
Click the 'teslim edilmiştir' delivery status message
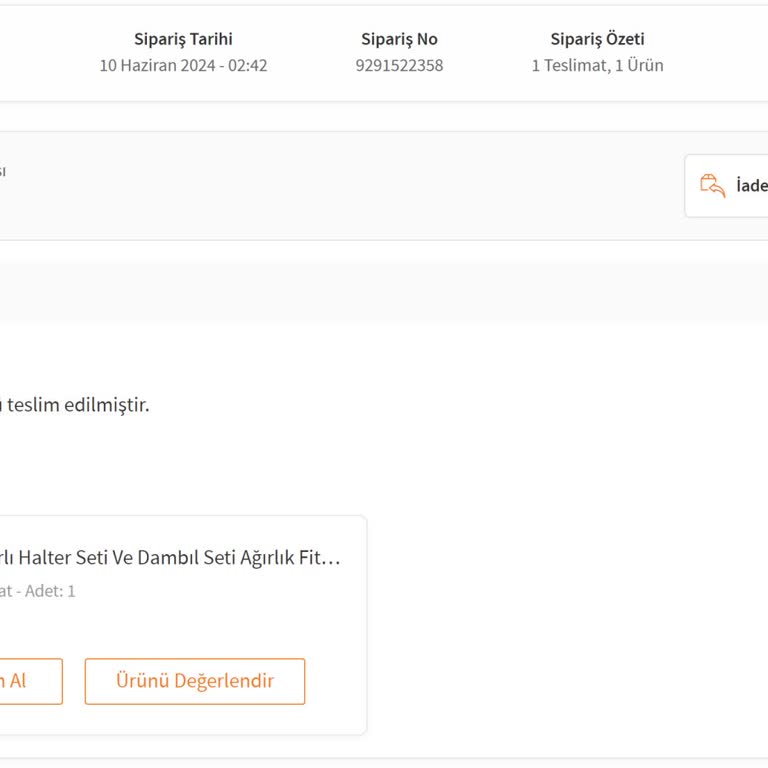point(78,405)
